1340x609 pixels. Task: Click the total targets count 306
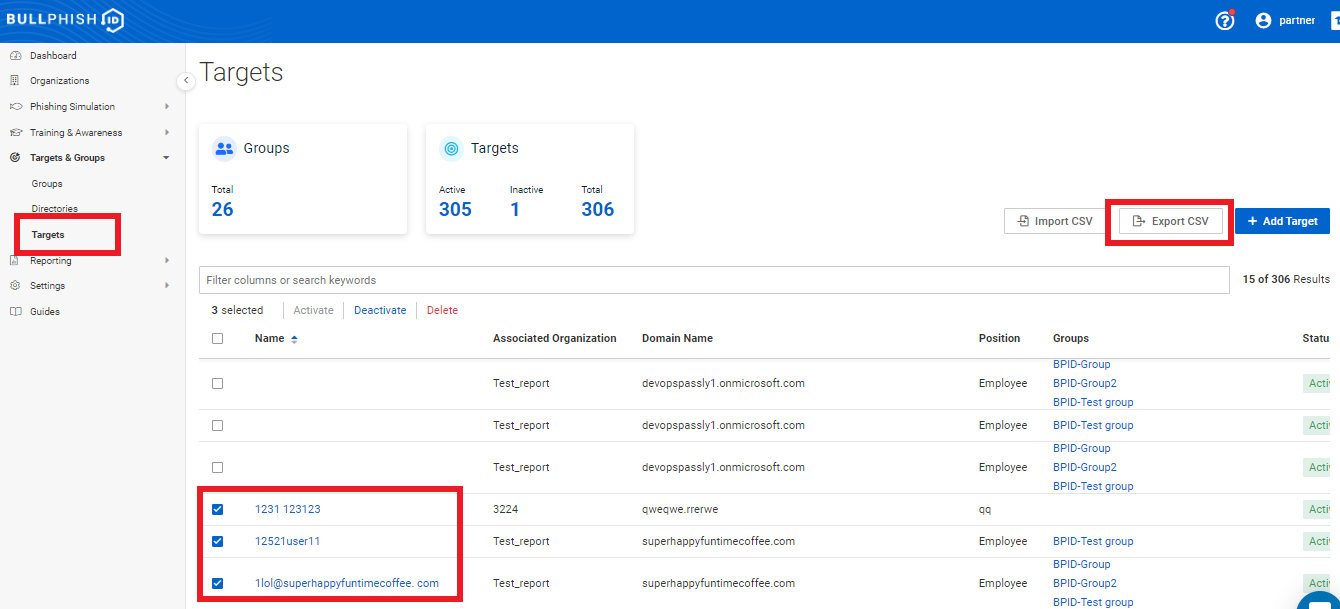[x=598, y=210]
